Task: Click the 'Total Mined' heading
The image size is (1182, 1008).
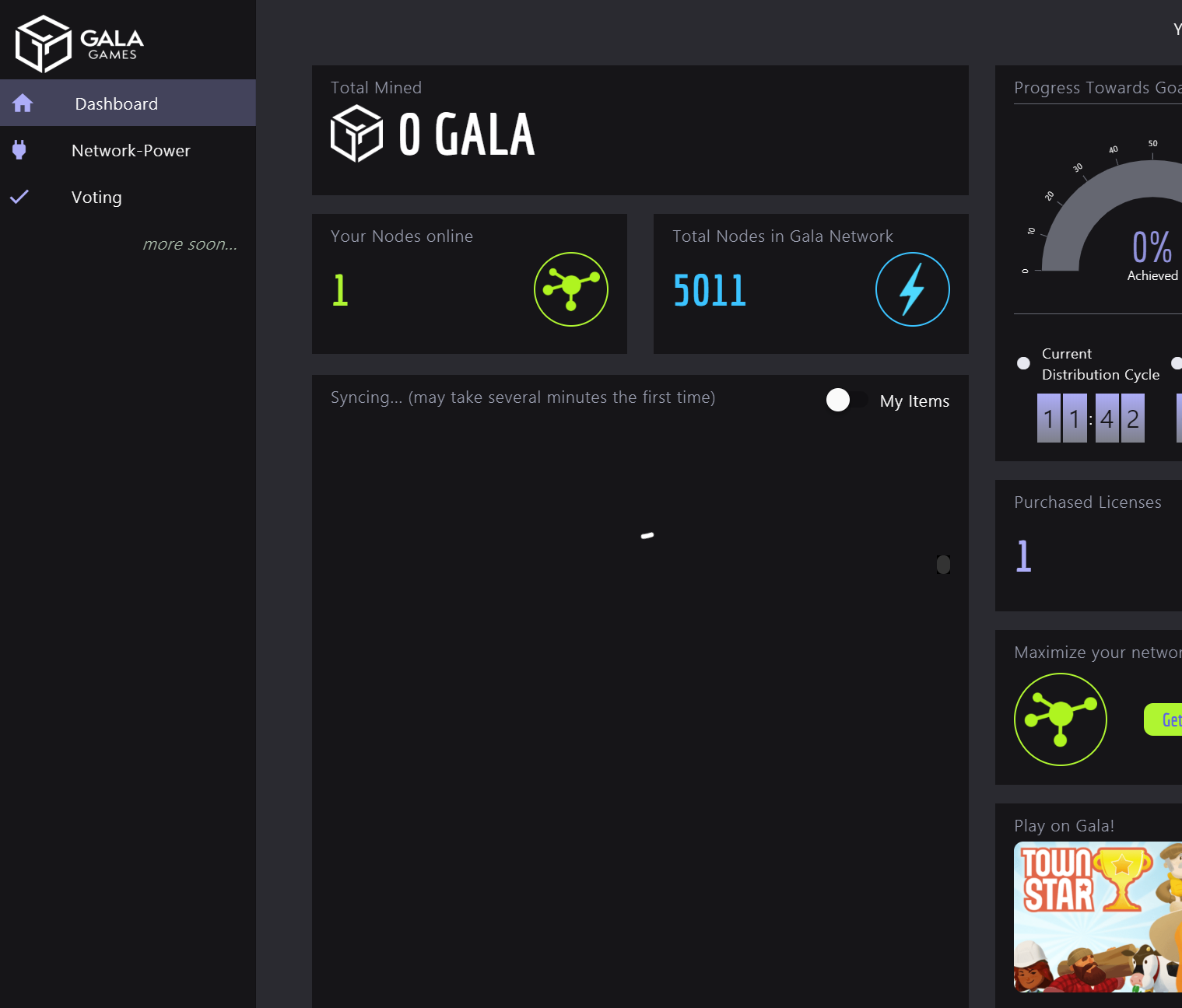Action: pyautogui.click(x=377, y=88)
